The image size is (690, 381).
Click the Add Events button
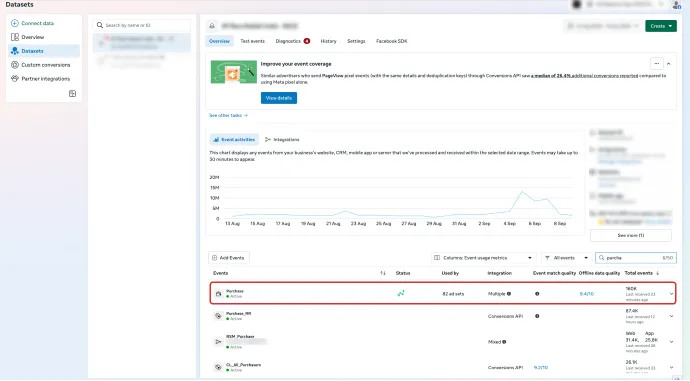click(x=229, y=258)
